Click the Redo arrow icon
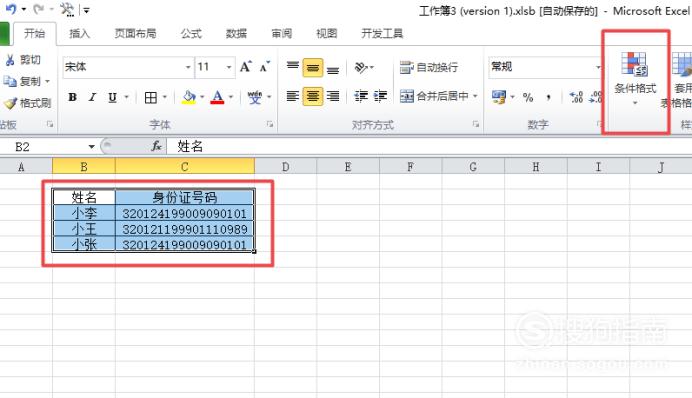Screen dimensions: 692x398 (x=38, y=8)
